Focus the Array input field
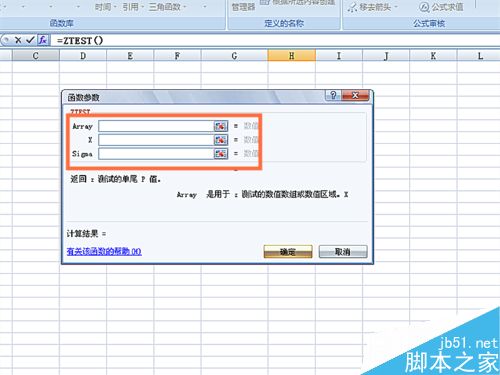Viewport: 500px width, 375px height. (x=156, y=126)
